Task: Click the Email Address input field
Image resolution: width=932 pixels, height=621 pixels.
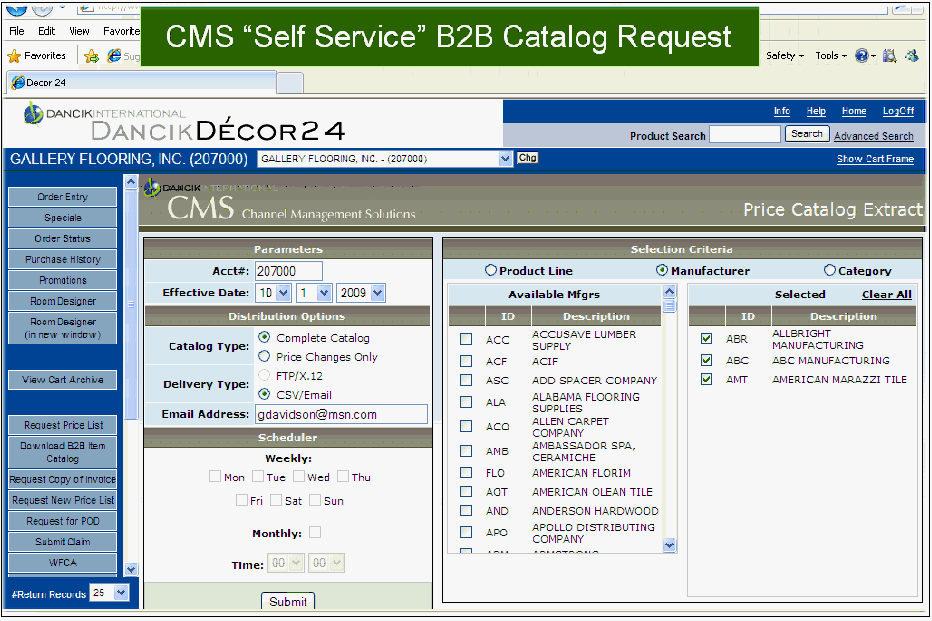Action: click(x=339, y=414)
